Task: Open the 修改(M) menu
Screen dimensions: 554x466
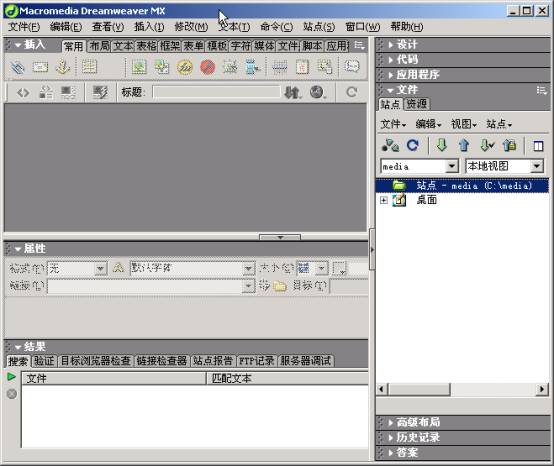Action: point(191,27)
